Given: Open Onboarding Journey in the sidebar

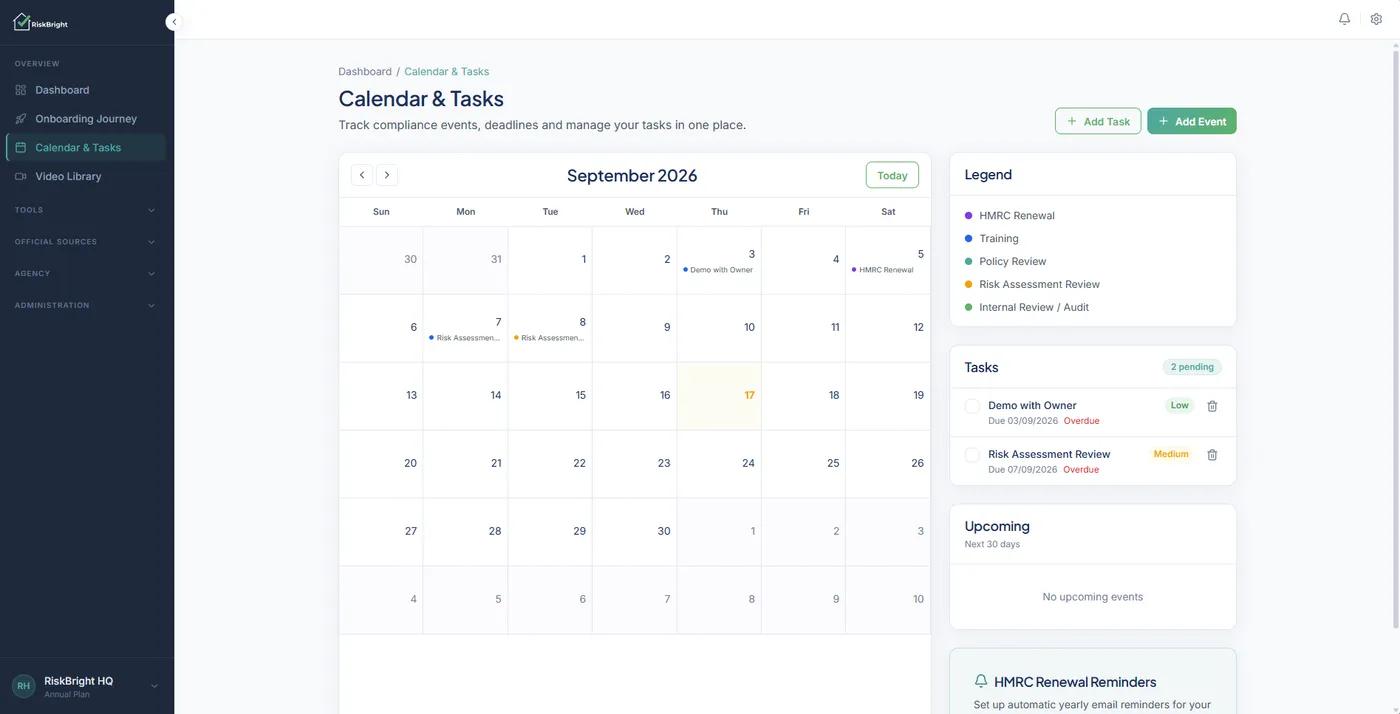Looking at the screenshot, I should point(86,119).
